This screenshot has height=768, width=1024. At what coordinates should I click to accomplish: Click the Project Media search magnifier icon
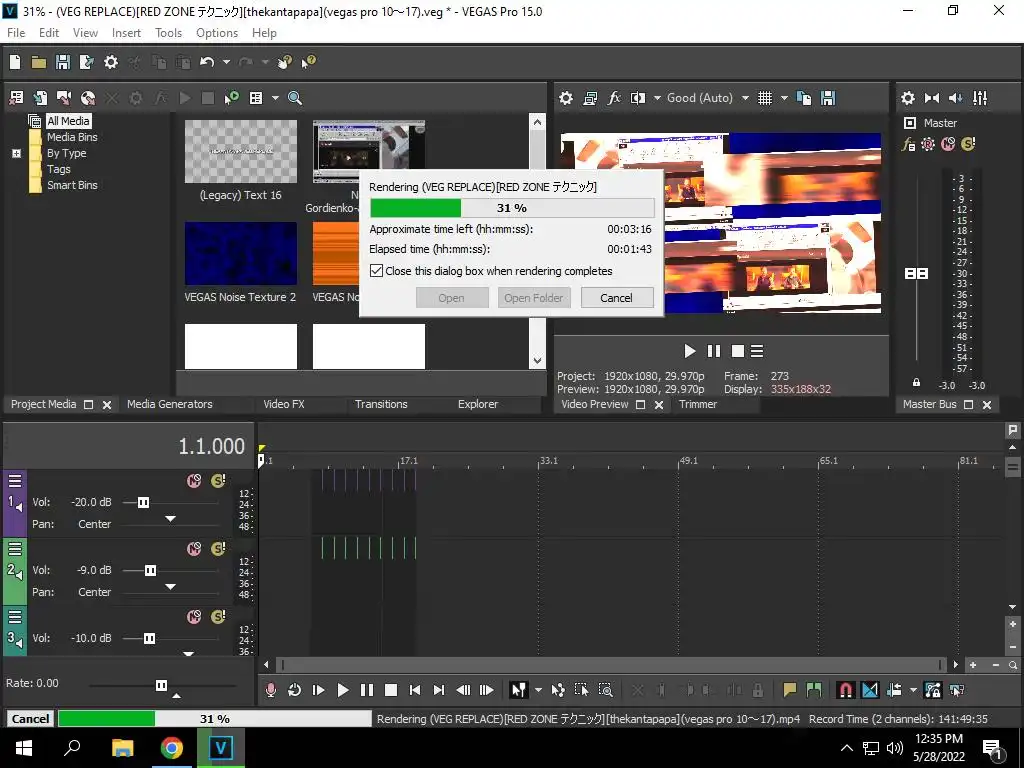295,98
